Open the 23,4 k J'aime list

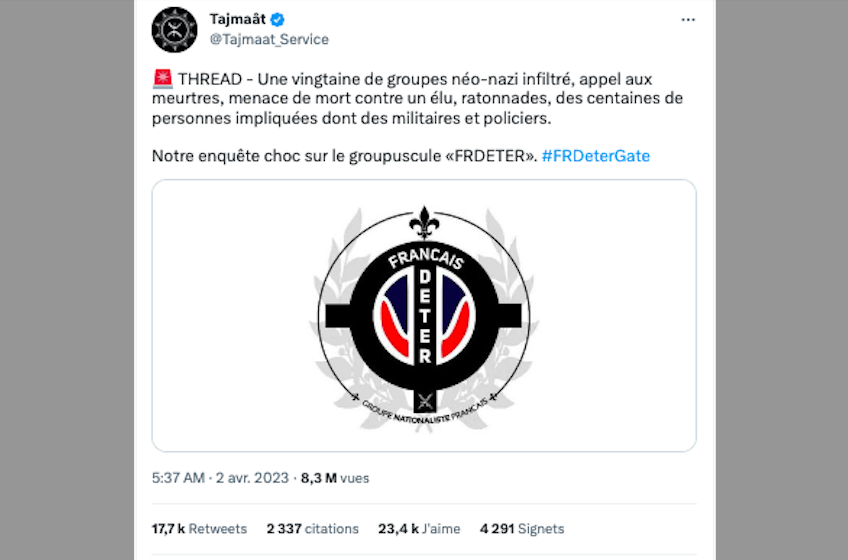point(419,529)
